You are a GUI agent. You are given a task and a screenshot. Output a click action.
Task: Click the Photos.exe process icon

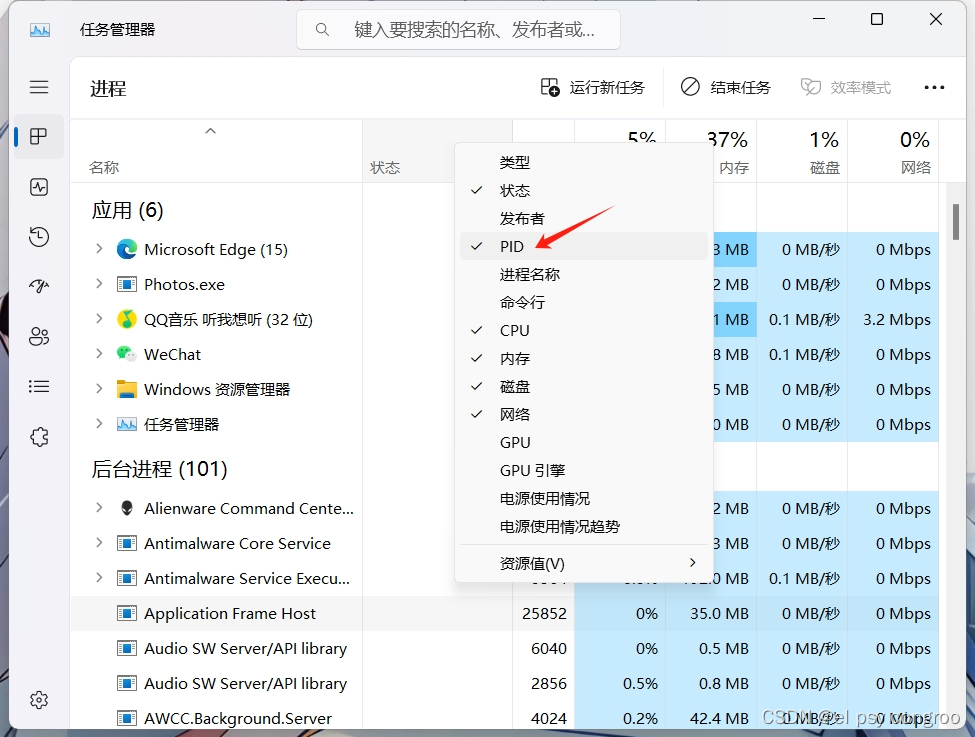(x=127, y=284)
